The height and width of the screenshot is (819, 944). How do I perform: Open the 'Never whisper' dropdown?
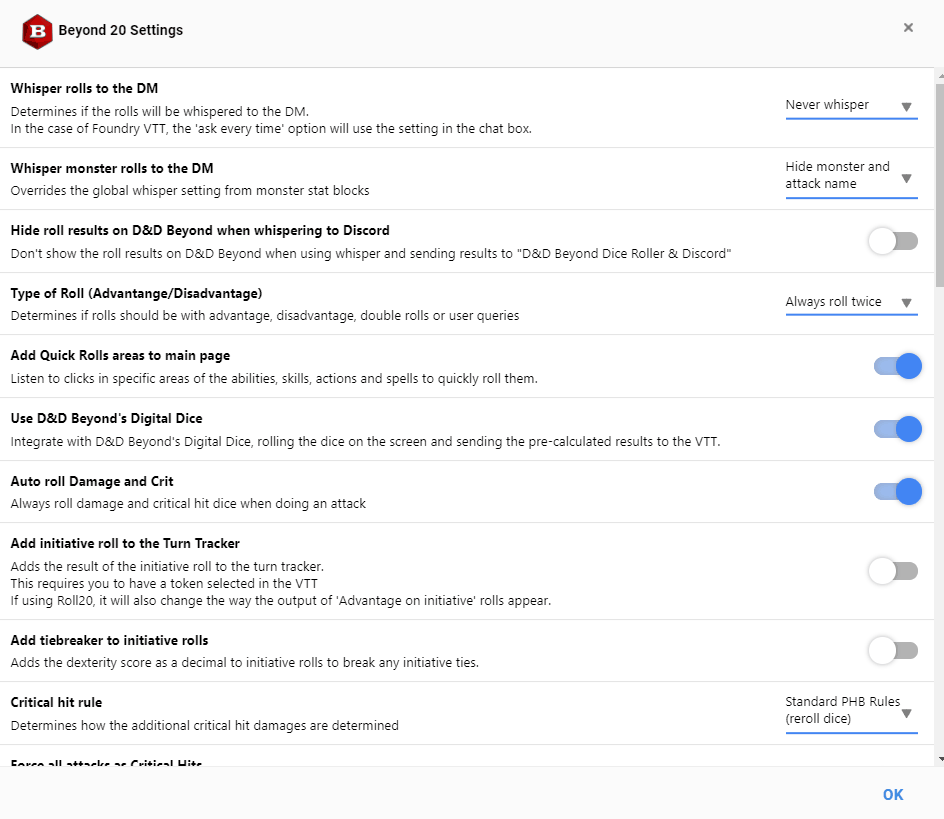tap(851, 105)
